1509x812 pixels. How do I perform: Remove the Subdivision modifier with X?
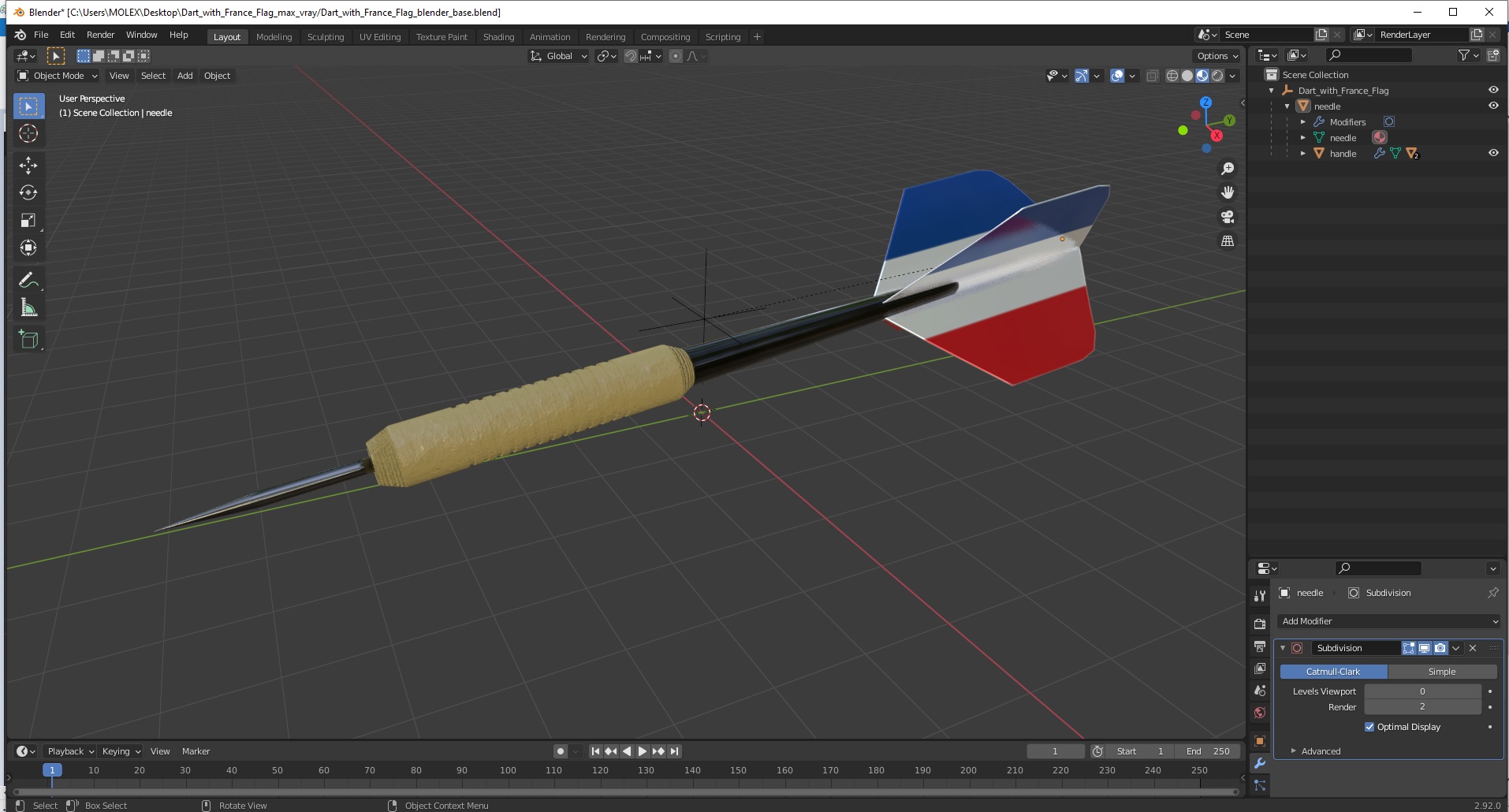1473,648
